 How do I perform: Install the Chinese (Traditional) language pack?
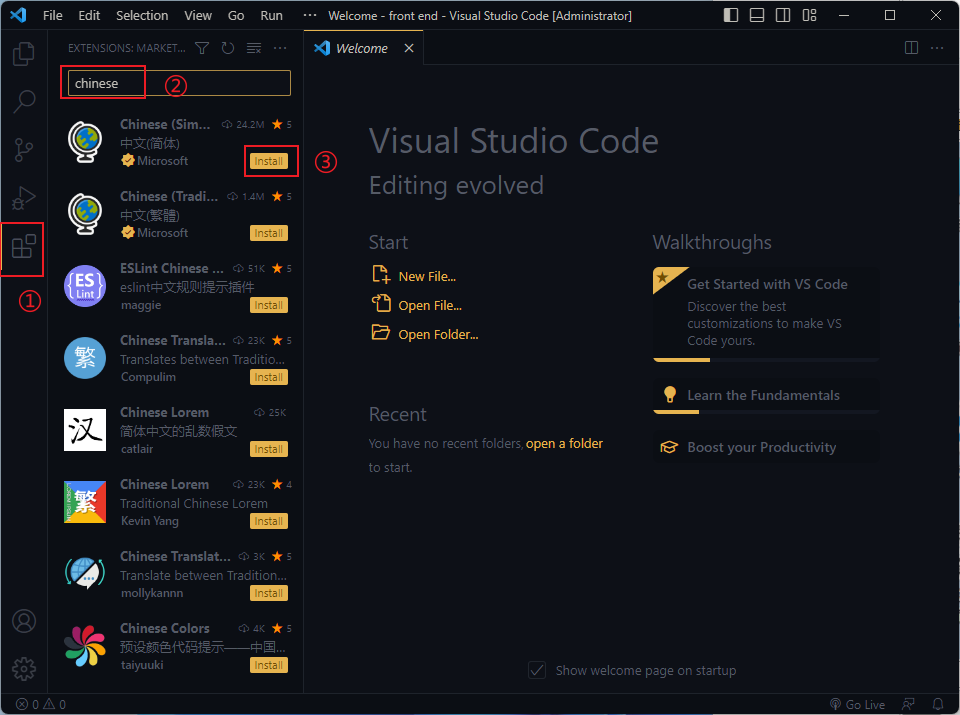(269, 233)
